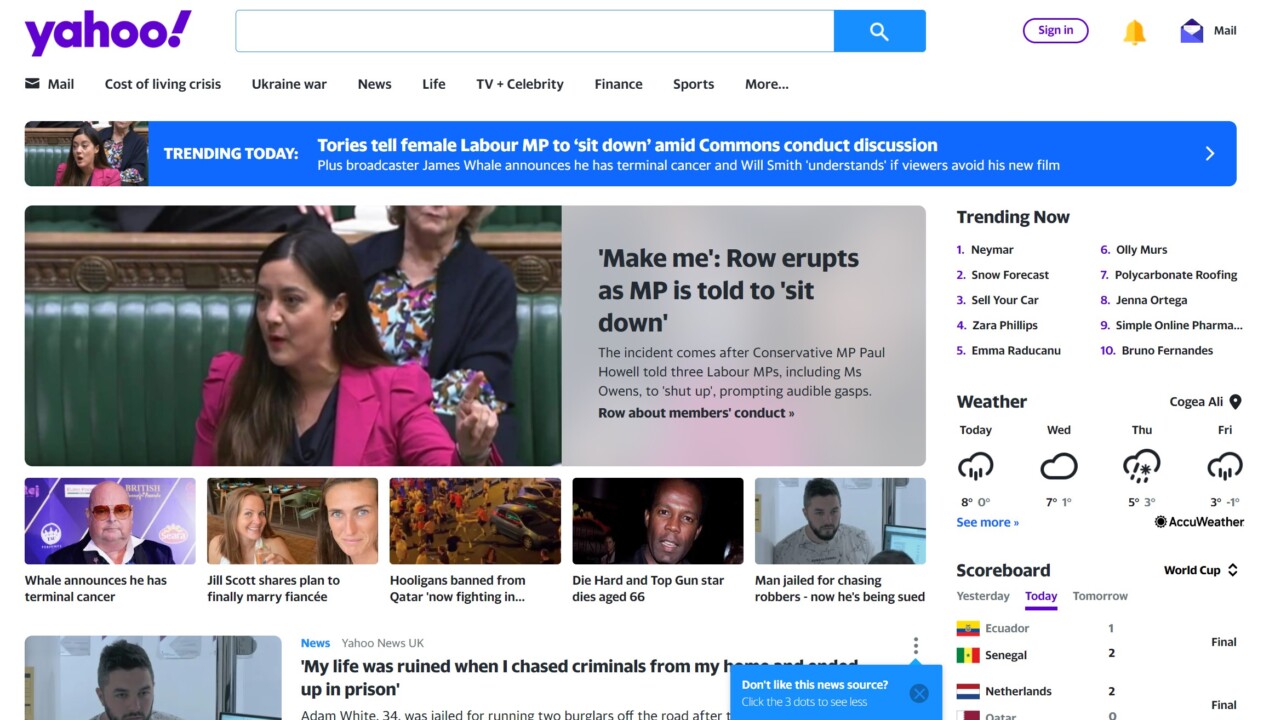The image size is (1275, 720).
Task: Switch scoreboard to Yesterday tab
Action: (x=983, y=596)
